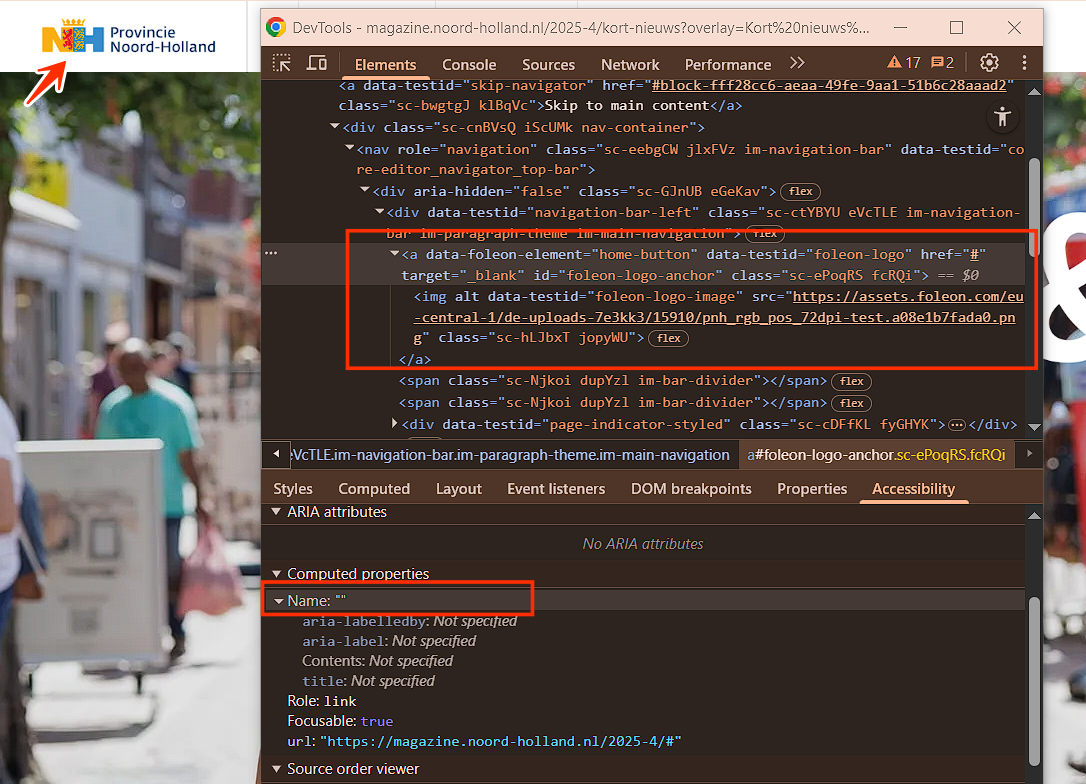Image resolution: width=1086 pixels, height=784 pixels.
Task: Click the issues counter showing 2
Action: tap(942, 63)
